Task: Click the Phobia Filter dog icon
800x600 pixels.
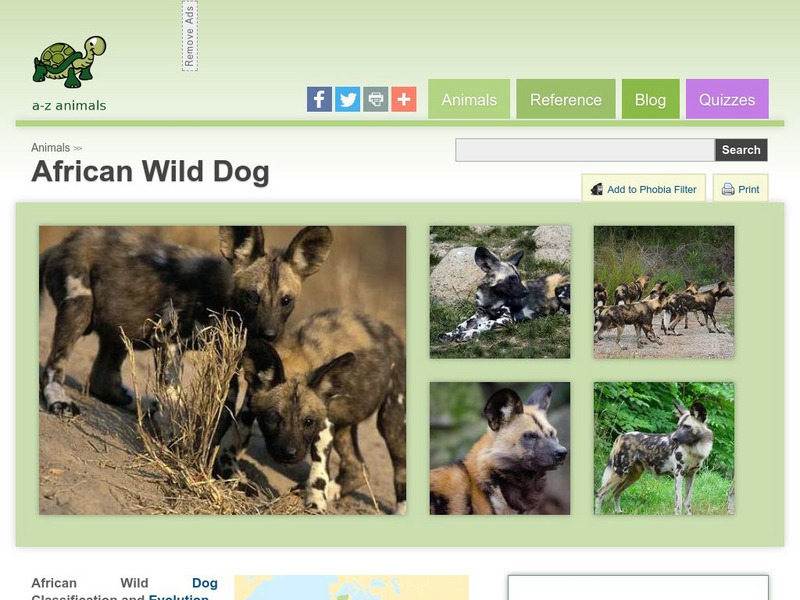Action: [596, 189]
